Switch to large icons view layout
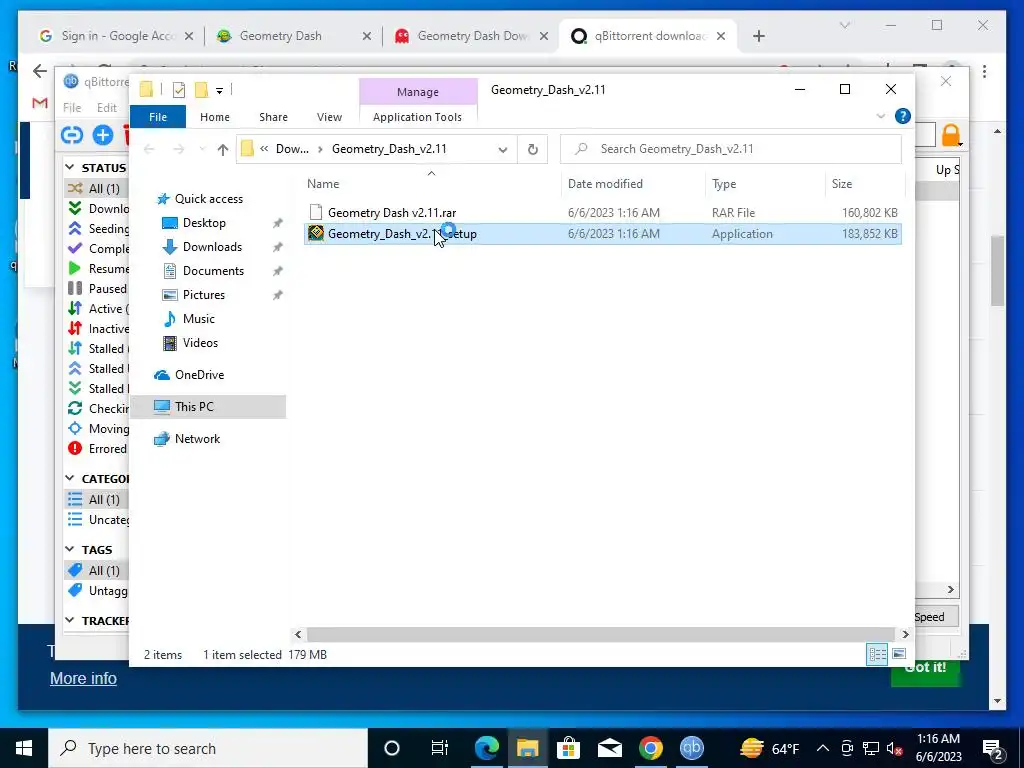This screenshot has height=768, width=1024. pyautogui.click(x=899, y=654)
